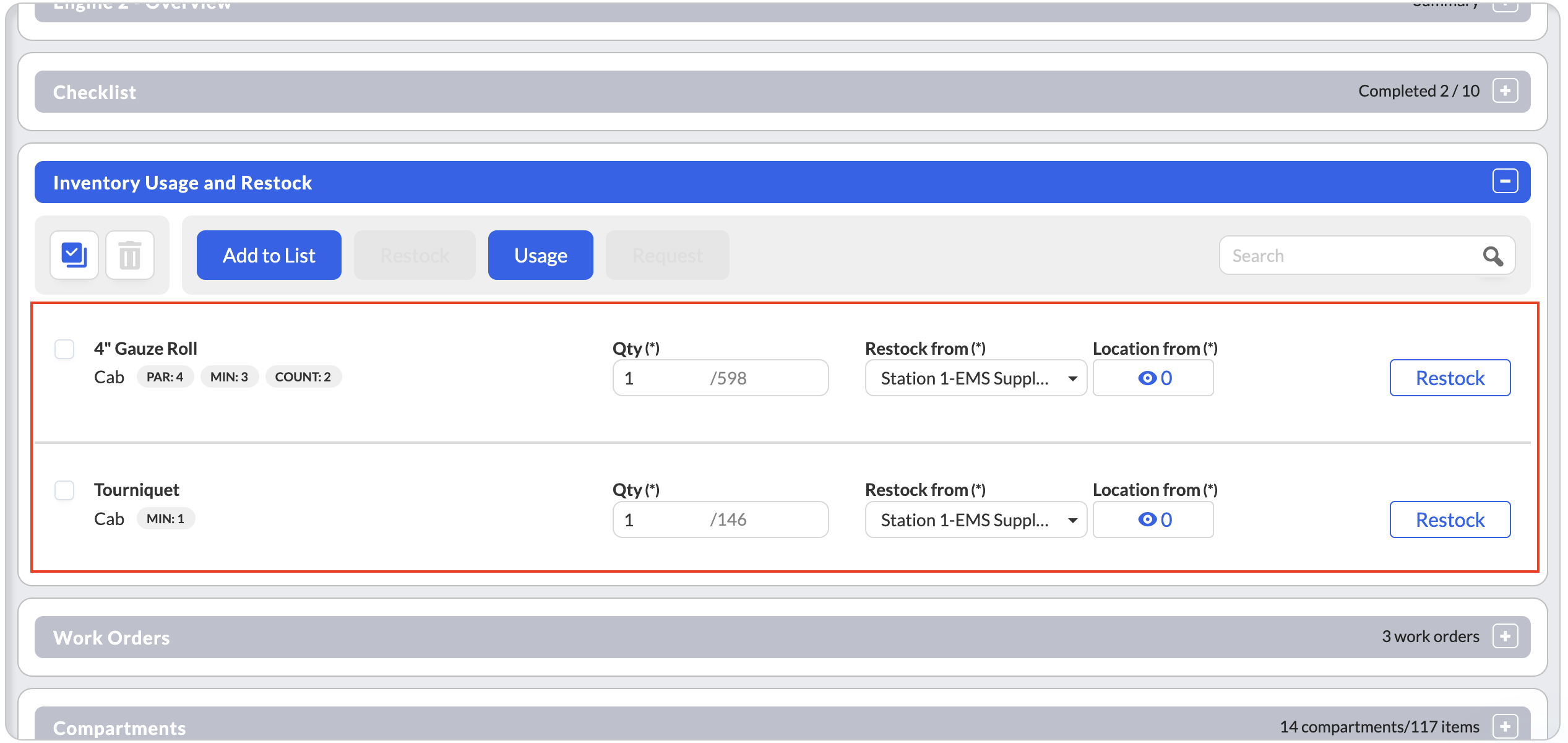
Task: Restock the Tourniquet item
Action: tap(1450, 519)
